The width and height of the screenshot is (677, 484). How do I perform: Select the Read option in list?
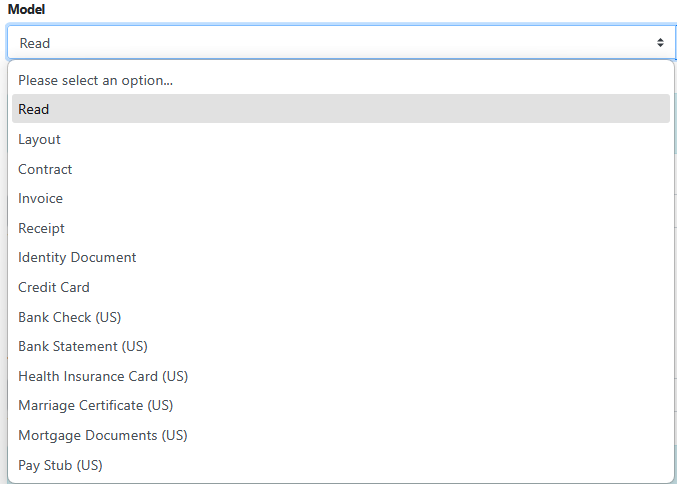tap(34, 109)
